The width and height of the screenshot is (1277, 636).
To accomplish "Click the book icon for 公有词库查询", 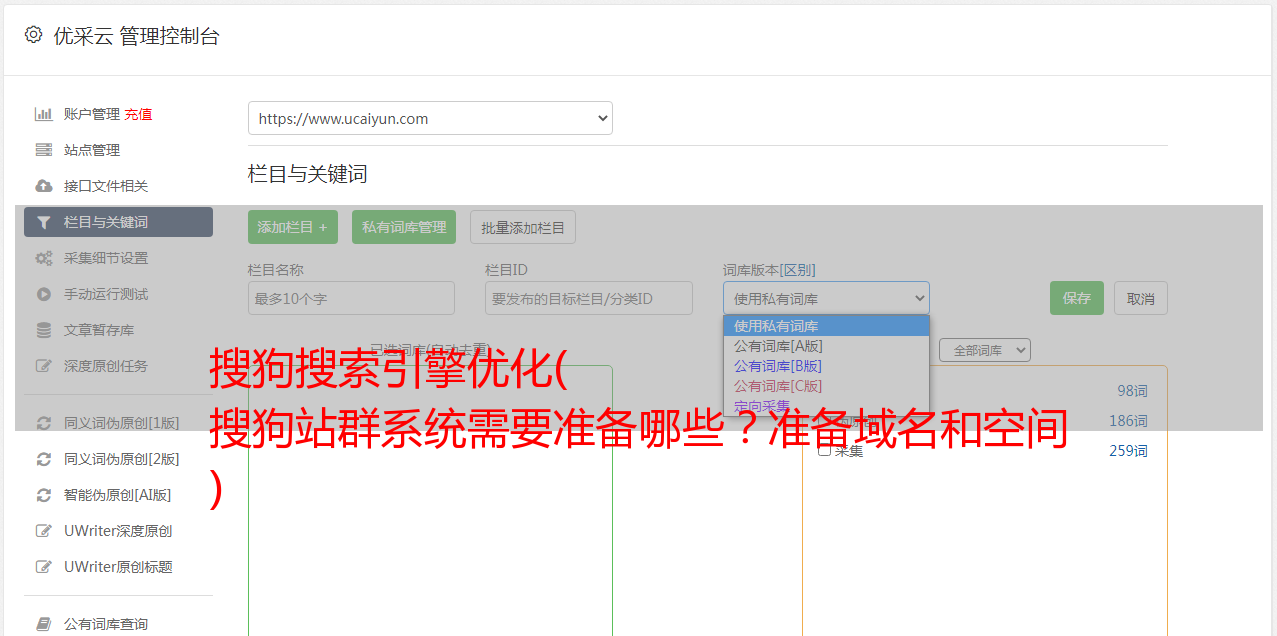I will [x=44, y=624].
